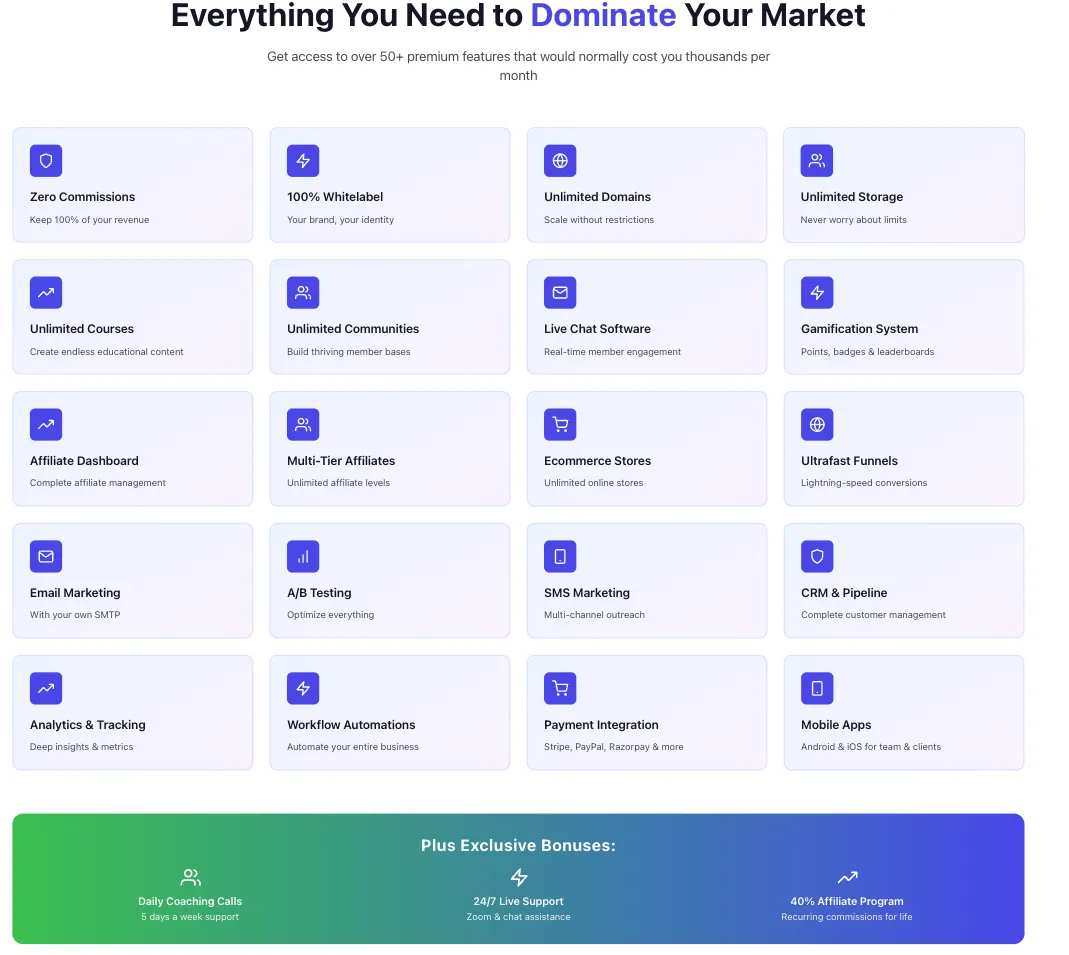Click 'Create endless educational content' text
Screen dimensions: 1069x955
(106, 352)
